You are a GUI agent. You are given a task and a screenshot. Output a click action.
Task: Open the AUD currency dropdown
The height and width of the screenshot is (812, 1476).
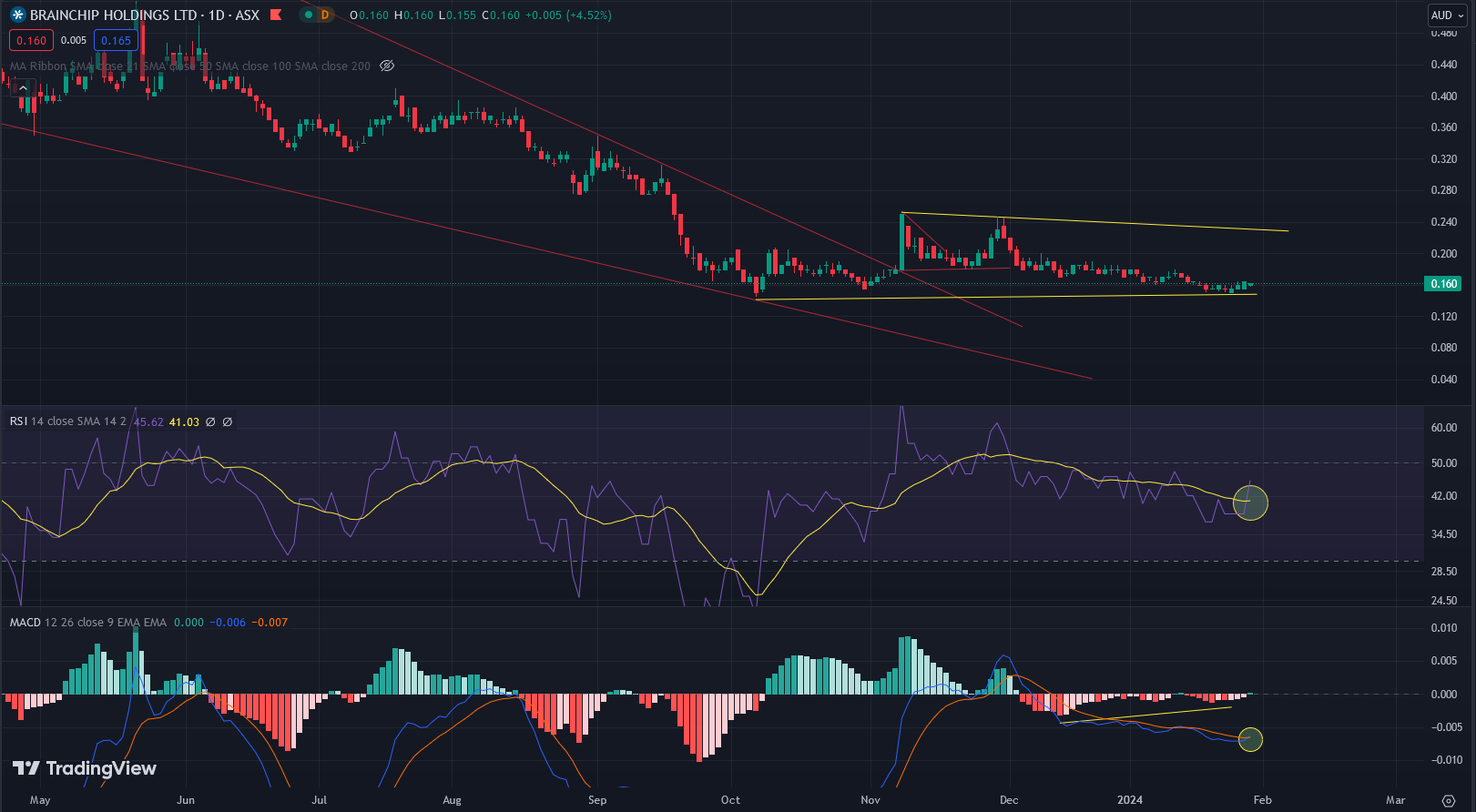click(x=1447, y=15)
